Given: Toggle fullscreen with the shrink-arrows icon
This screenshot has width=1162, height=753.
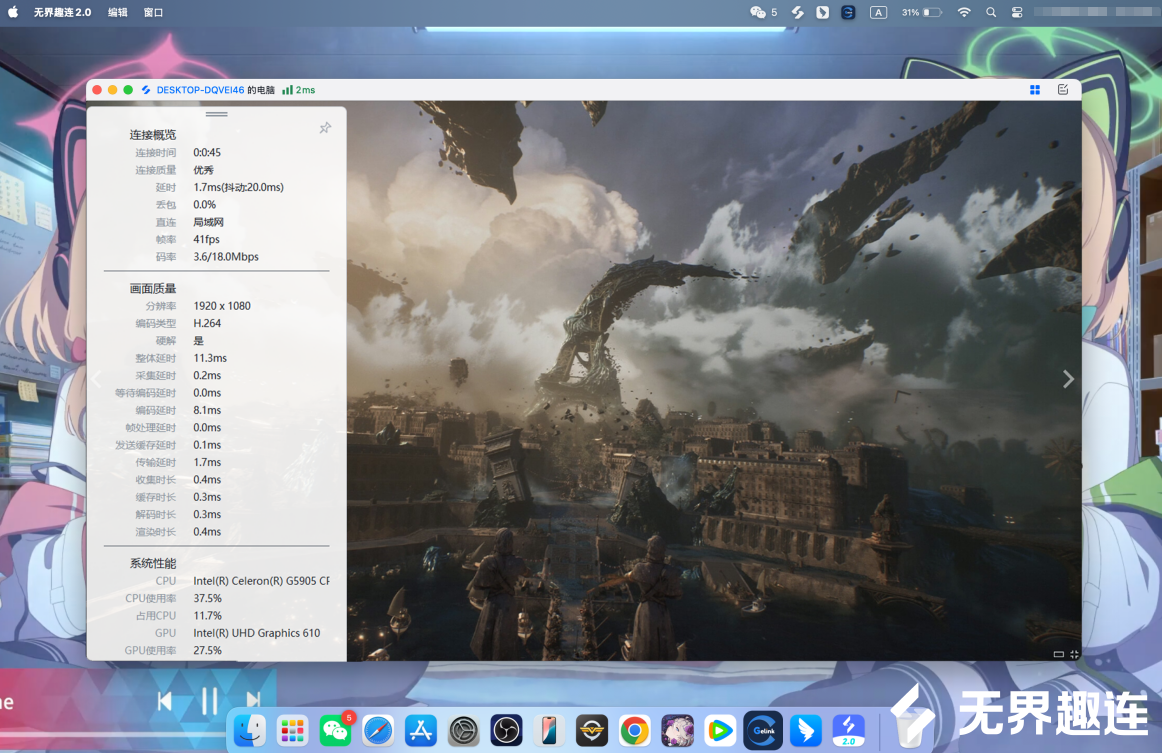Looking at the screenshot, I should (1074, 654).
